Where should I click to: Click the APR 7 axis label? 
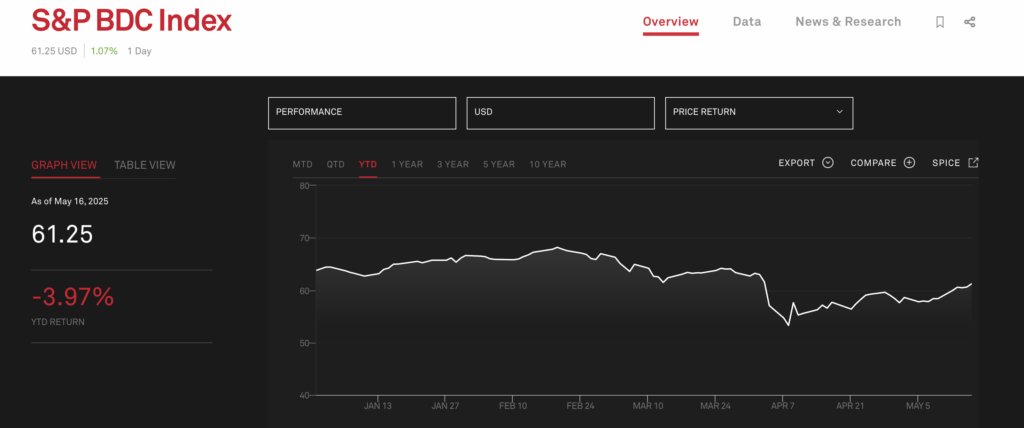[x=783, y=406]
